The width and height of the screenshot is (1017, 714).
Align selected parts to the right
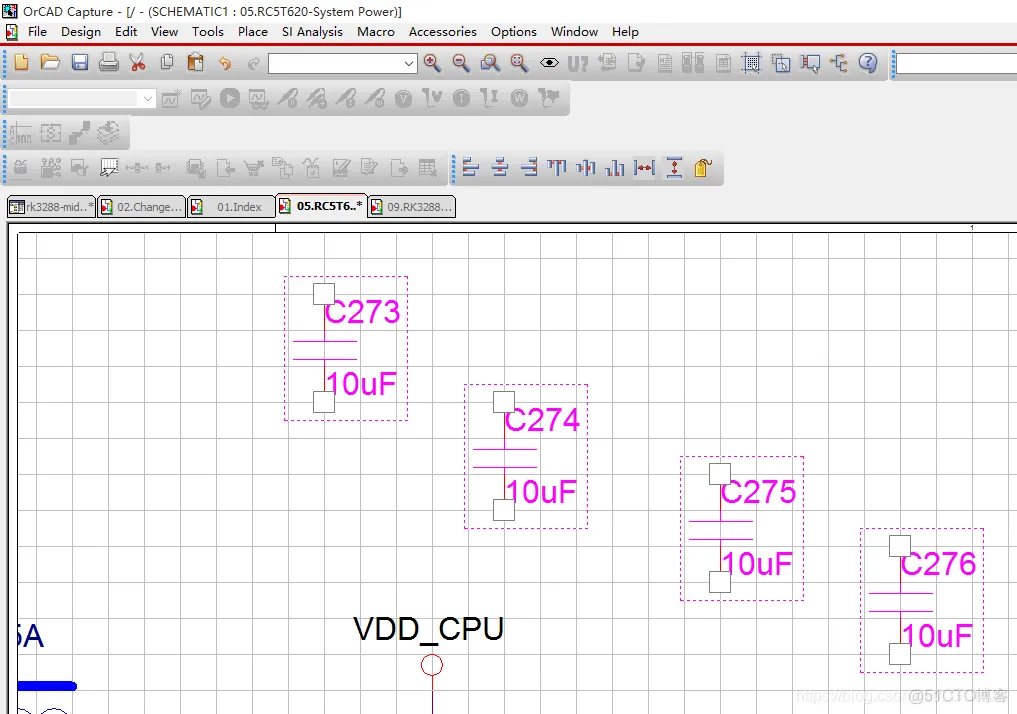pyautogui.click(x=529, y=168)
